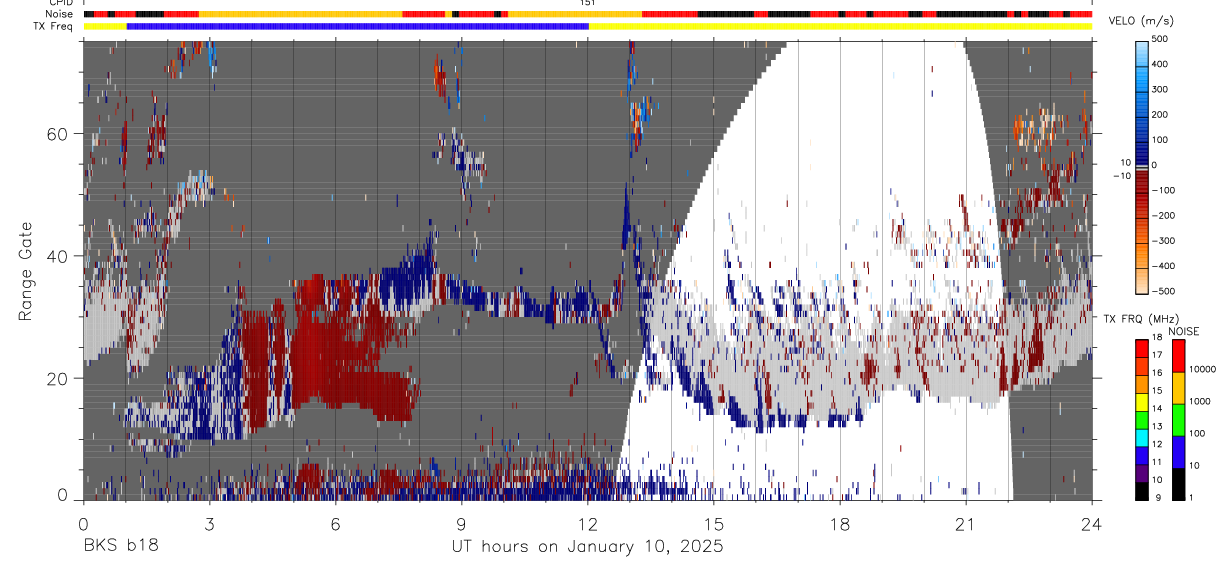Click the '9' label on the TX FRQ scale

click(1158, 498)
